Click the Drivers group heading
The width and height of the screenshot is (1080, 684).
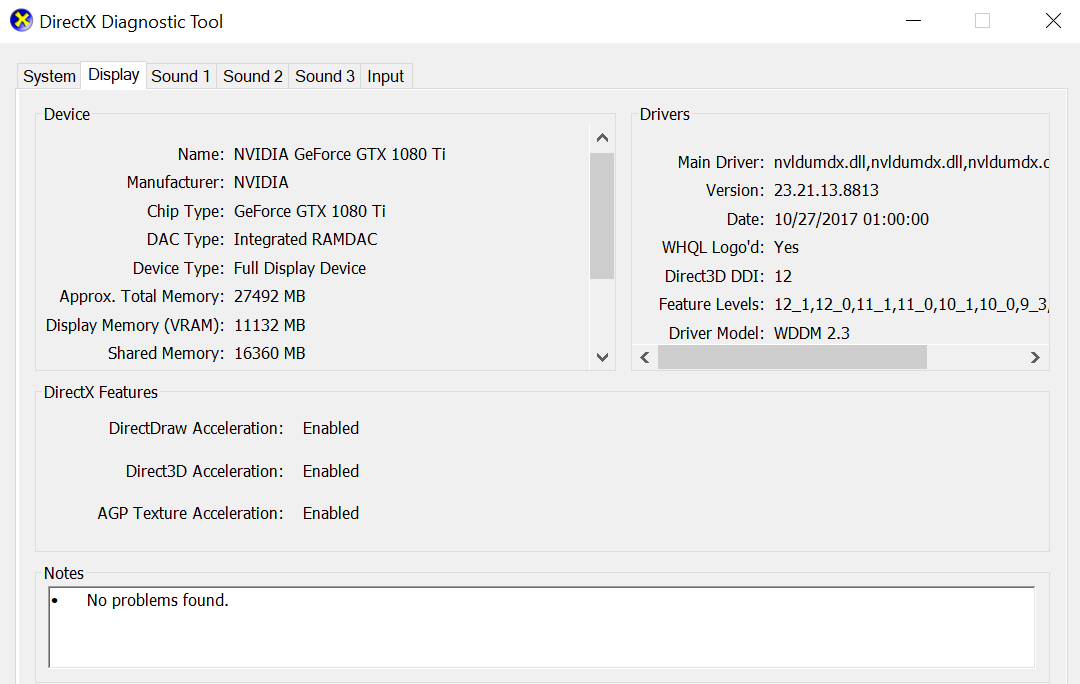click(x=665, y=114)
